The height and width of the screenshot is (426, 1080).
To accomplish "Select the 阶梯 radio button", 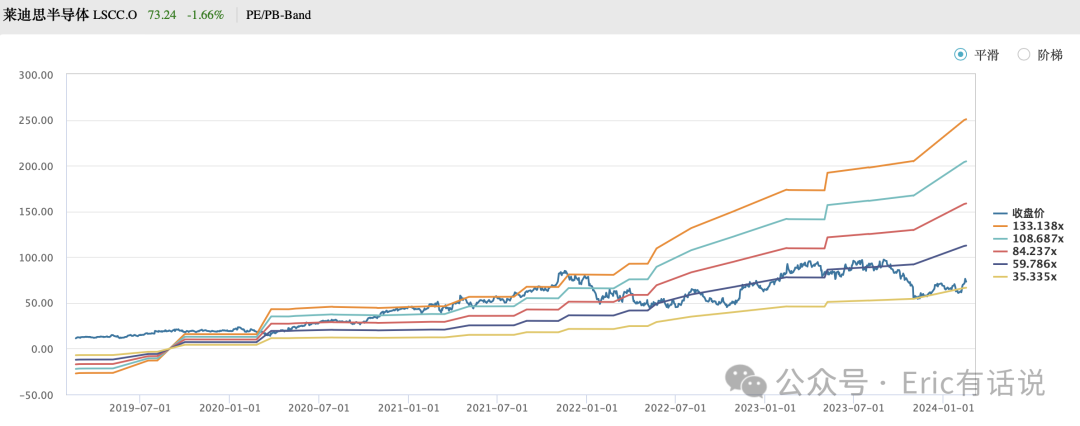I will [1023, 55].
